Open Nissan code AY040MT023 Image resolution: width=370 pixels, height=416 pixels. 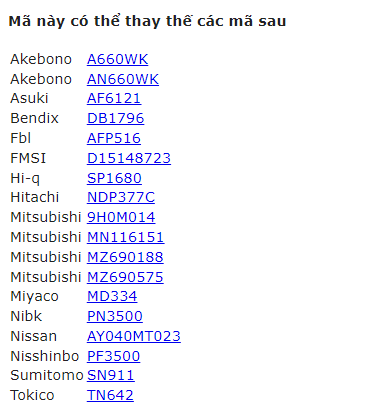click(134, 336)
